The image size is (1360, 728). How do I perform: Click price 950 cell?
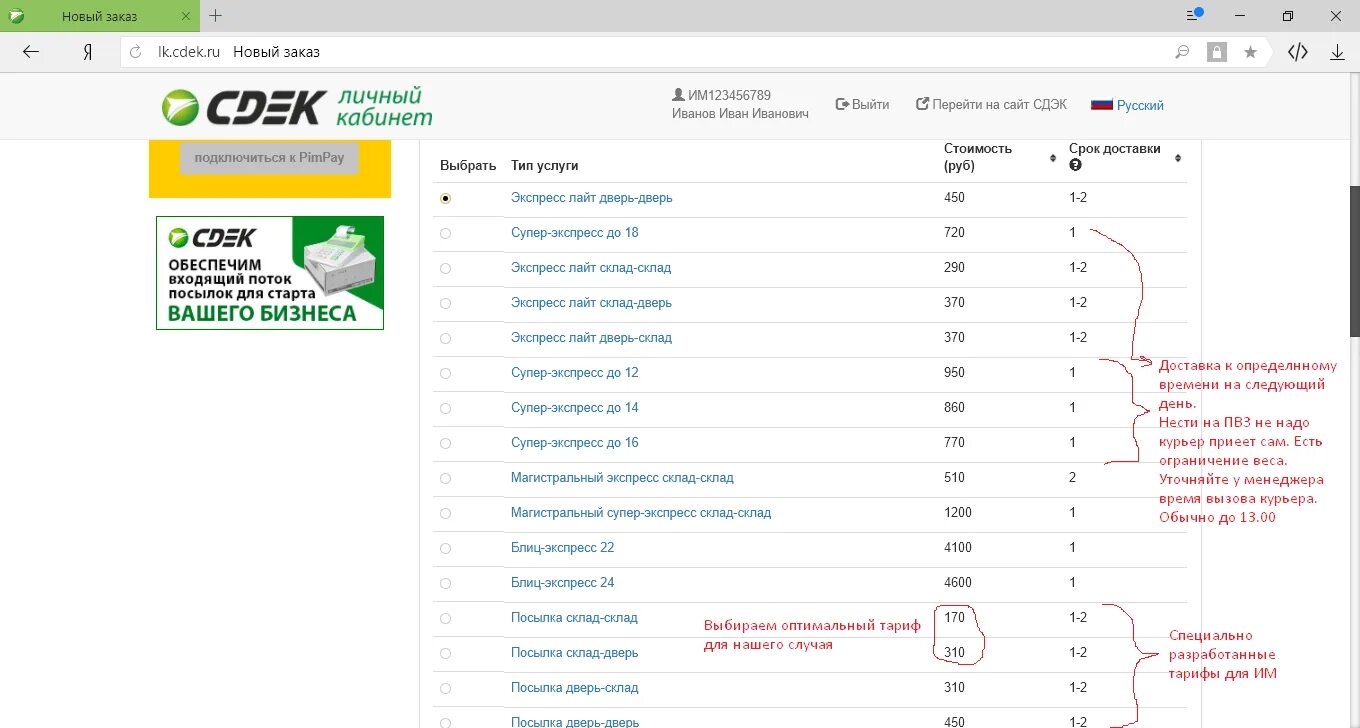955,373
